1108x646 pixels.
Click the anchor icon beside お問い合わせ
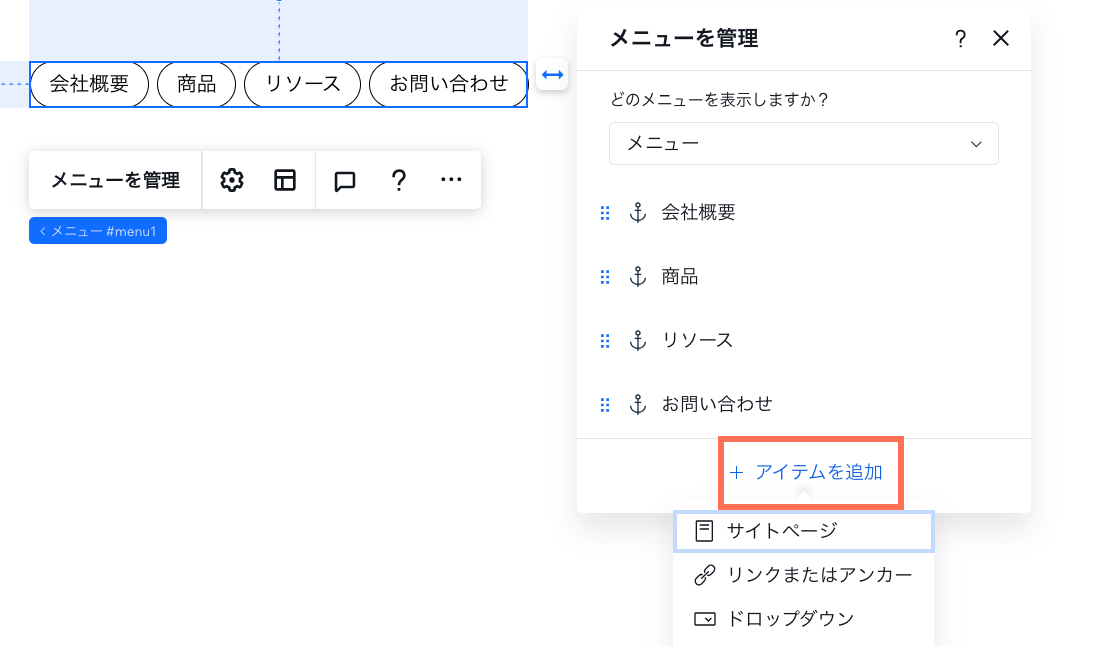[638, 404]
